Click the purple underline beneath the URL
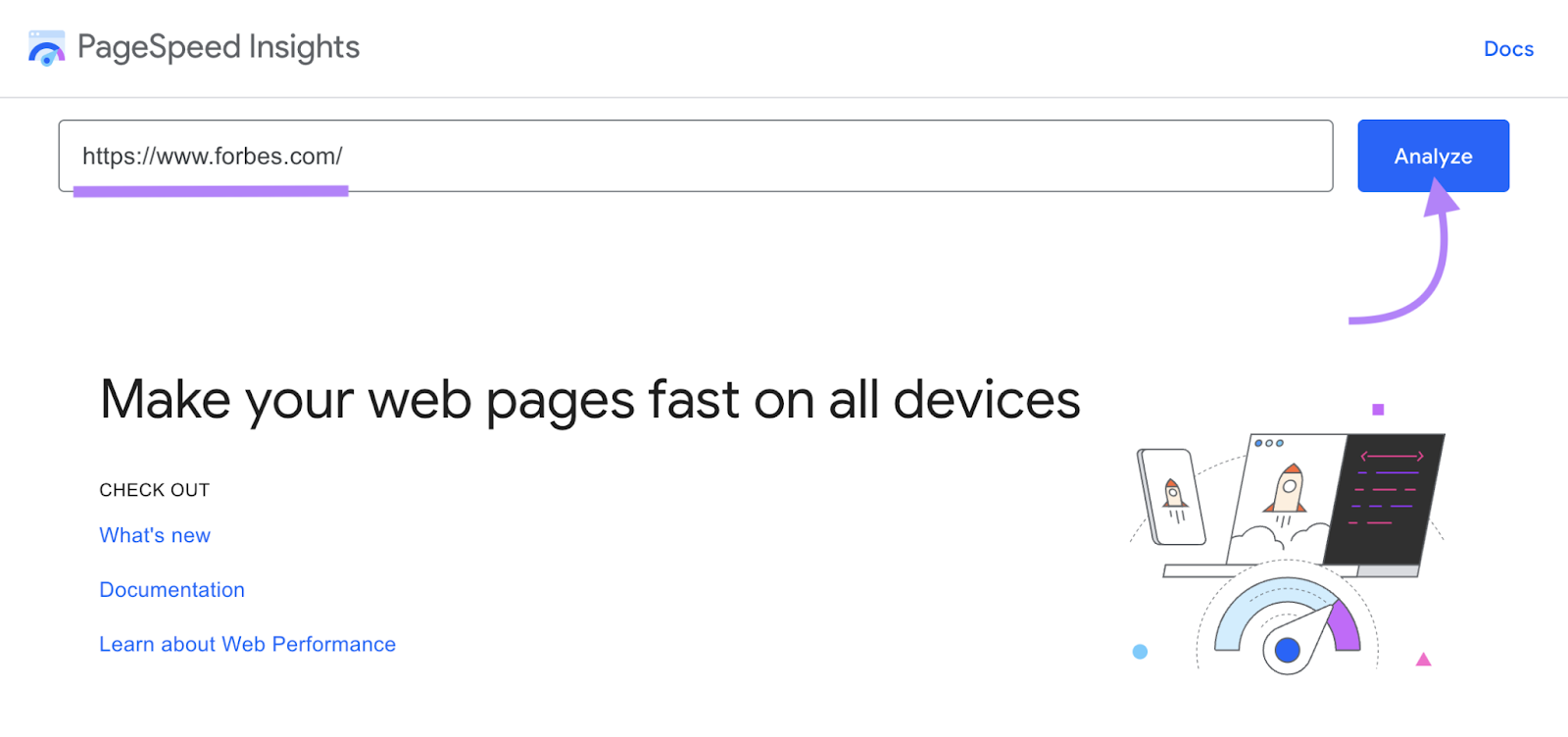The image size is (1568, 737). click(x=211, y=190)
